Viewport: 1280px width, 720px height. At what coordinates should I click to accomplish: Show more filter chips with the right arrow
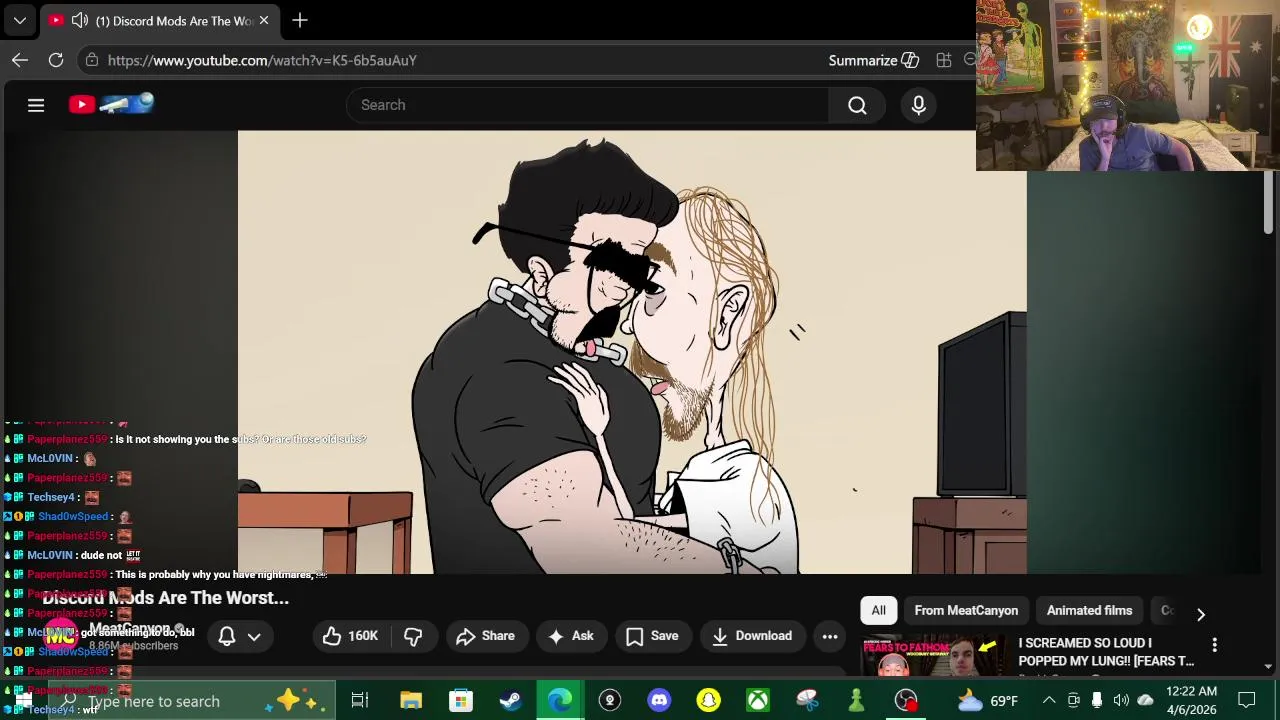[x=1201, y=614]
